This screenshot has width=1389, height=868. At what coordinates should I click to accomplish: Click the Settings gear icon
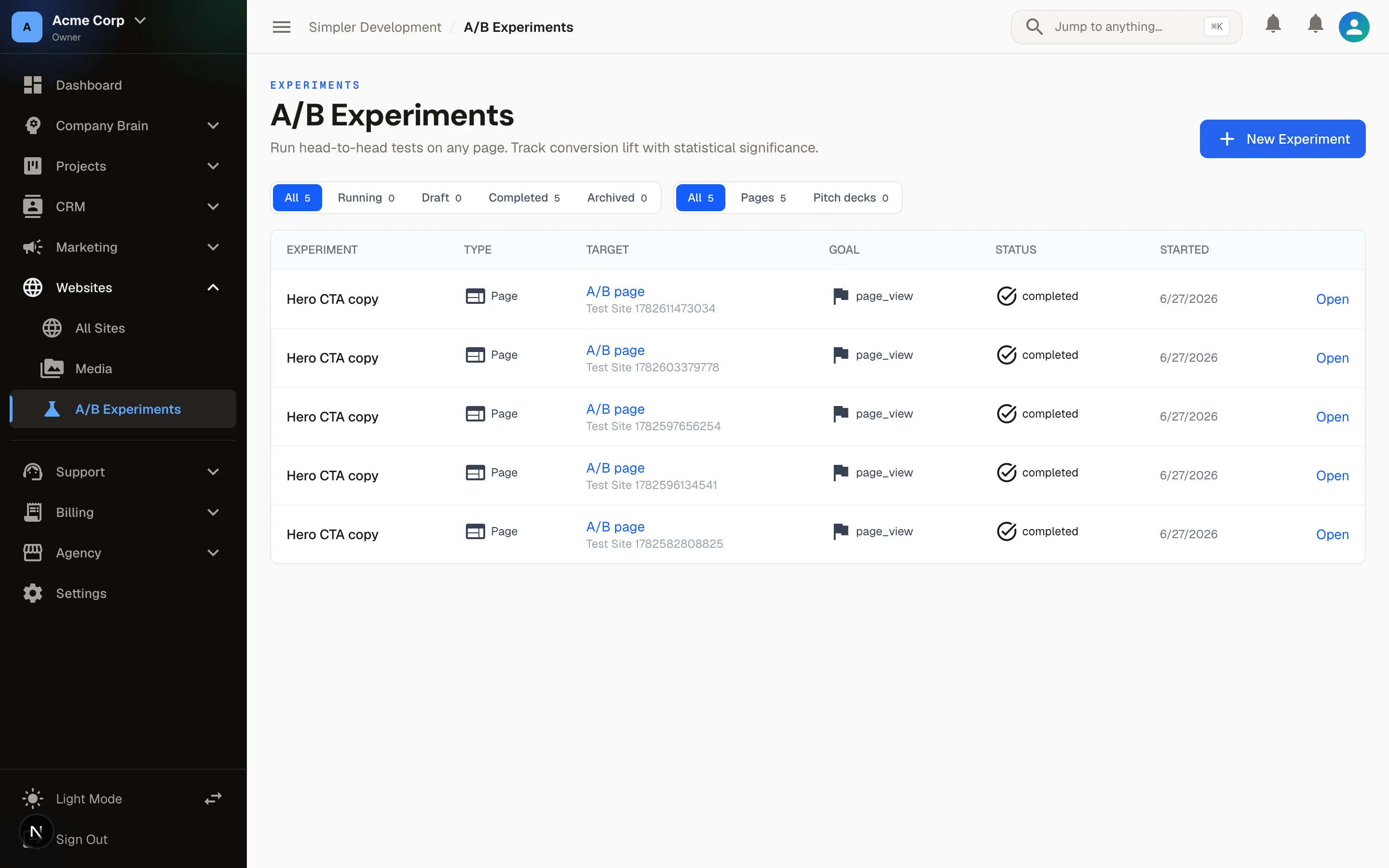click(x=33, y=593)
